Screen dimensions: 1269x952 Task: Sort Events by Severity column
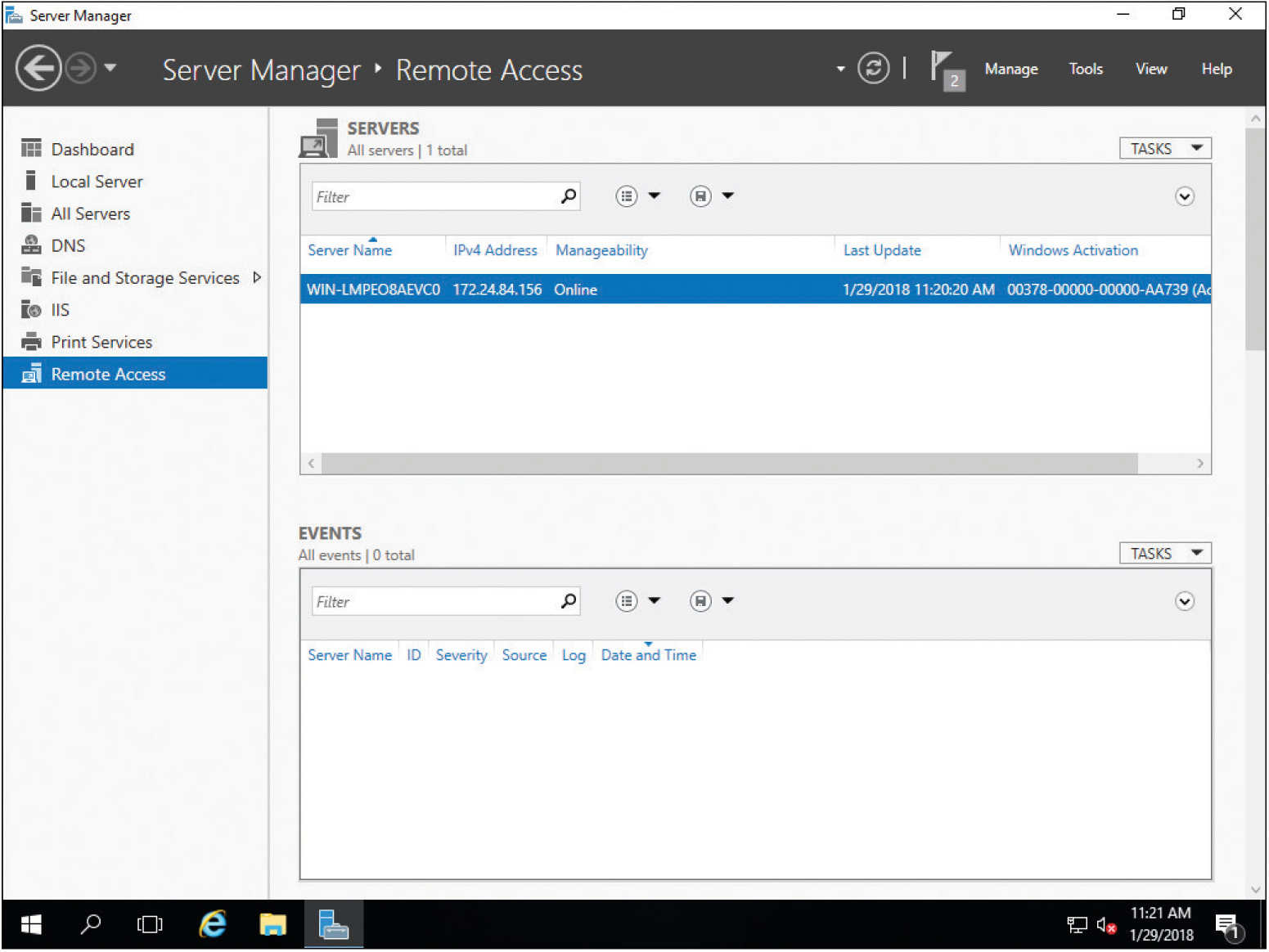[x=461, y=655]
